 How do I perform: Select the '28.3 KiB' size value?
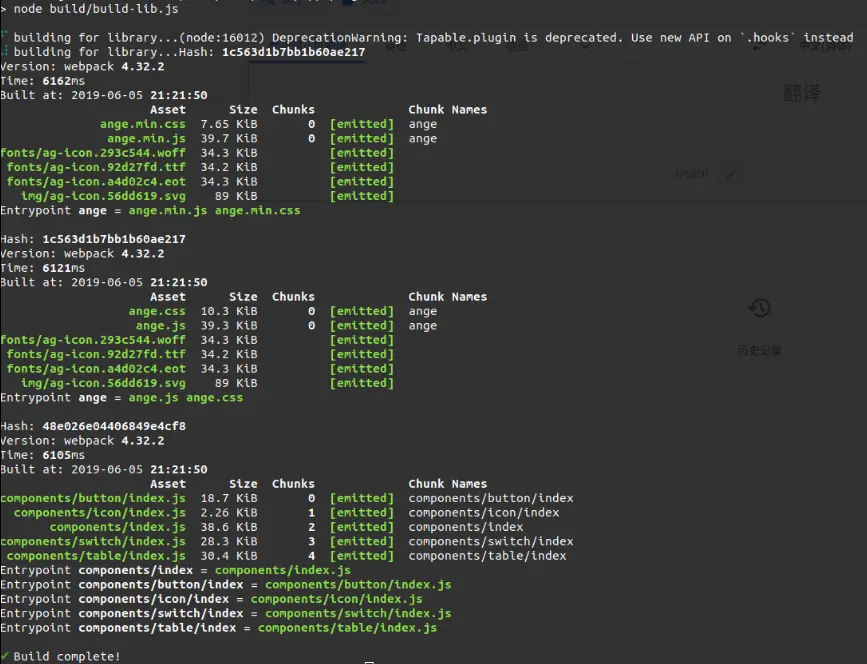pyautogui.click(x=229, y=541)
